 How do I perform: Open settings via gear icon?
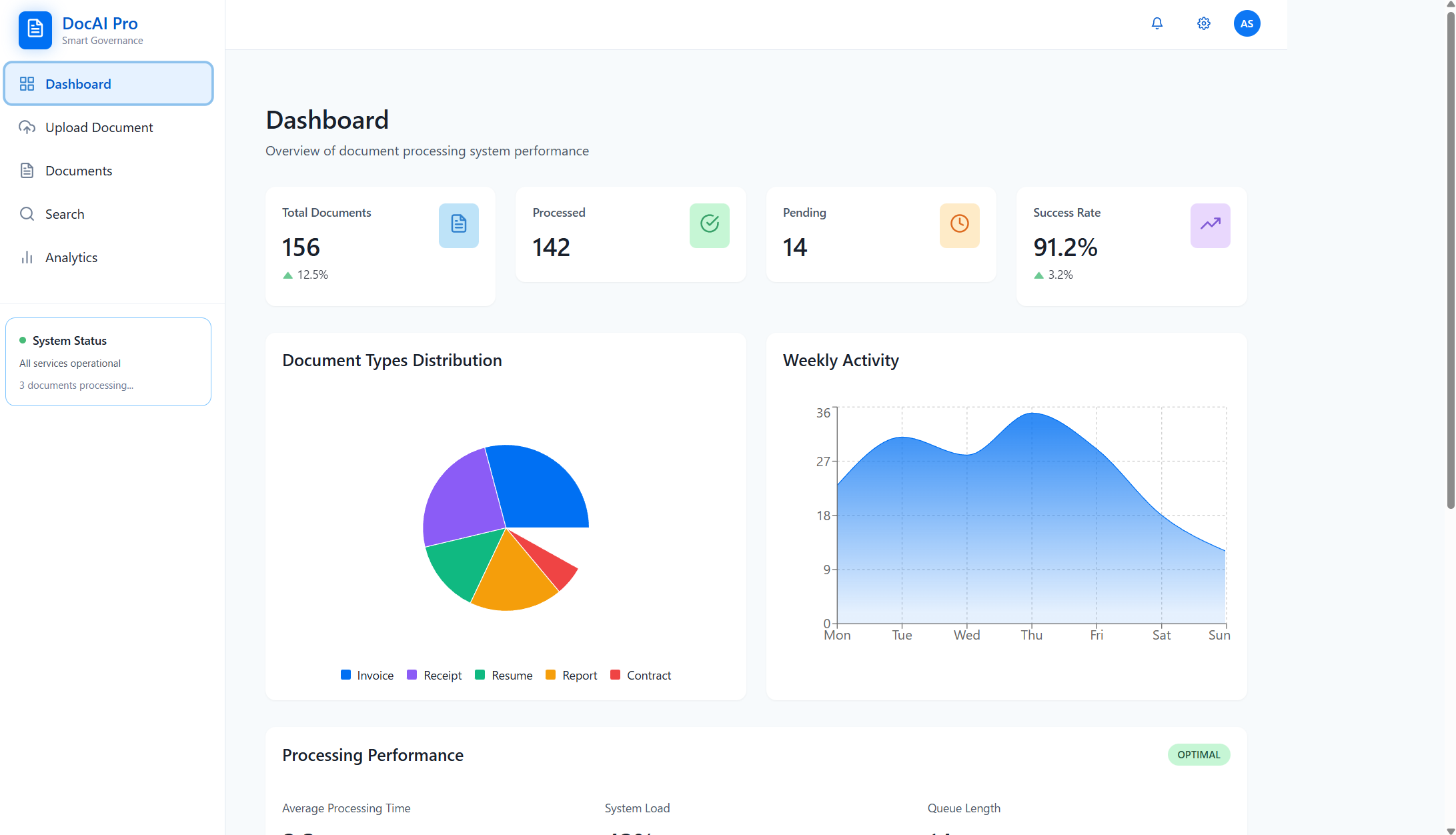[x=1203, y=23]
